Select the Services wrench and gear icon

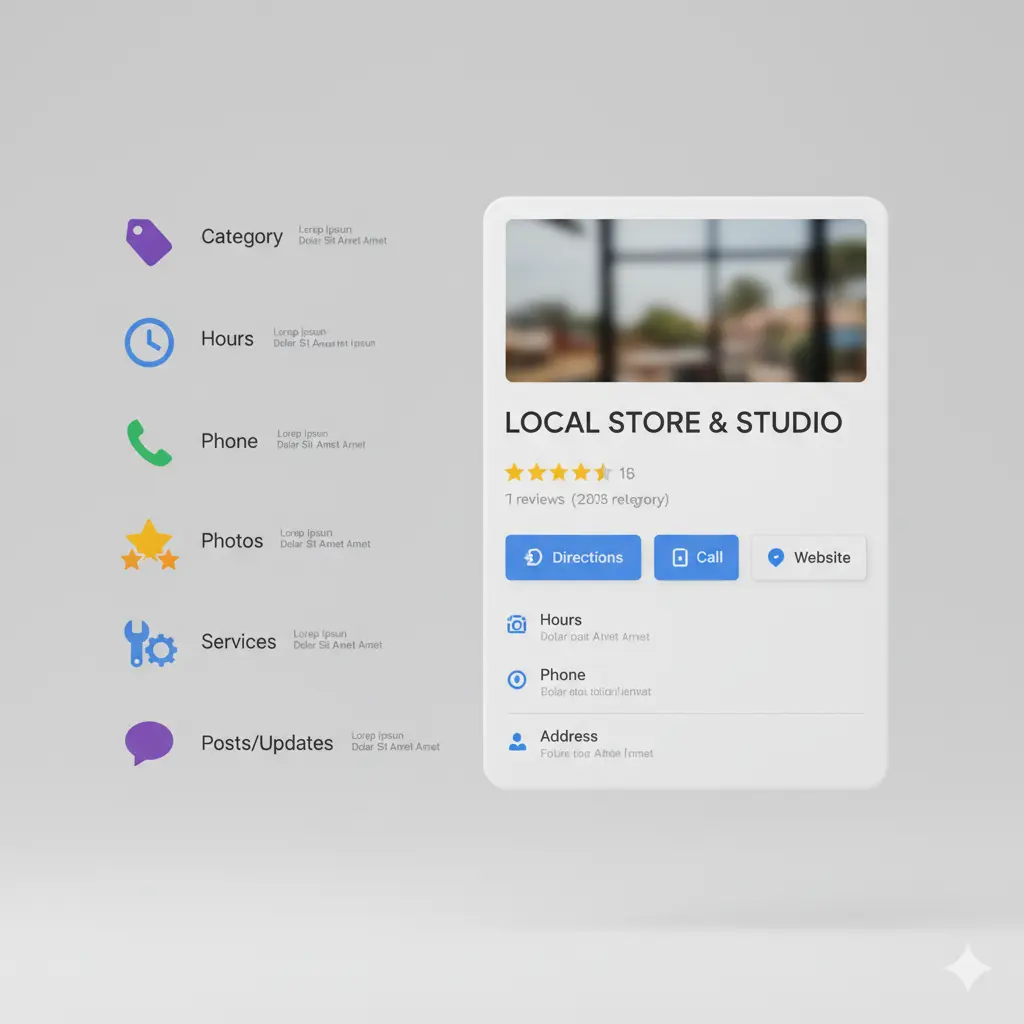click(x=149, y=644)
